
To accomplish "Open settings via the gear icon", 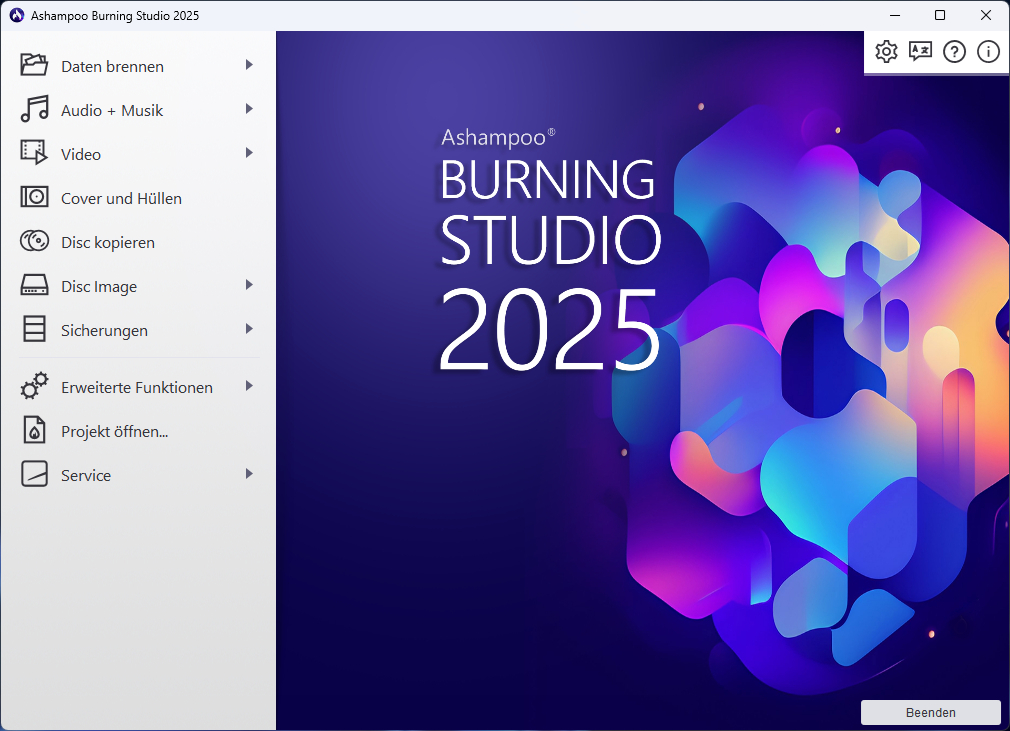I will [x=886, y=52].
